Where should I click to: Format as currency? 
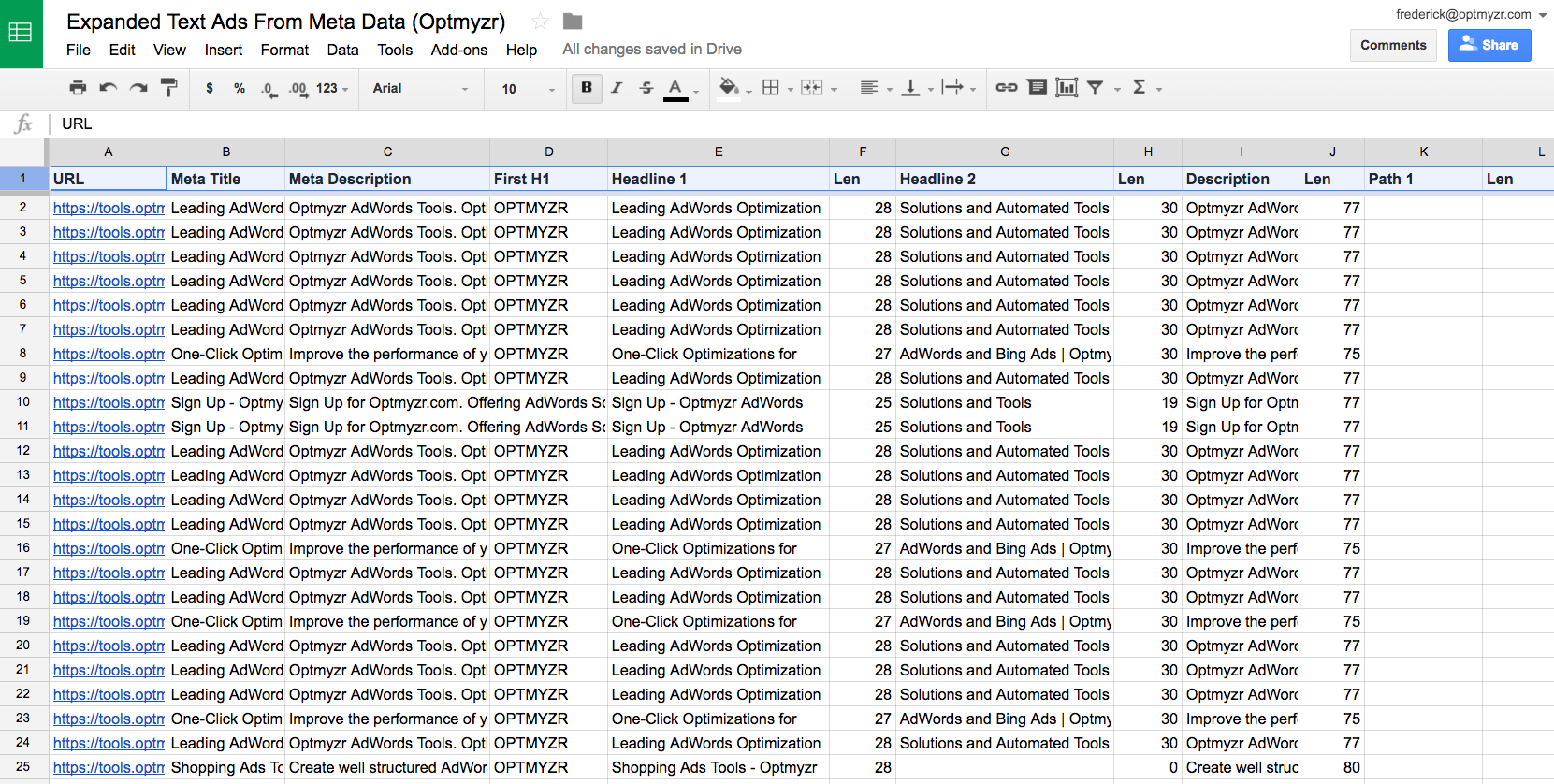click(x=210, y=88)
